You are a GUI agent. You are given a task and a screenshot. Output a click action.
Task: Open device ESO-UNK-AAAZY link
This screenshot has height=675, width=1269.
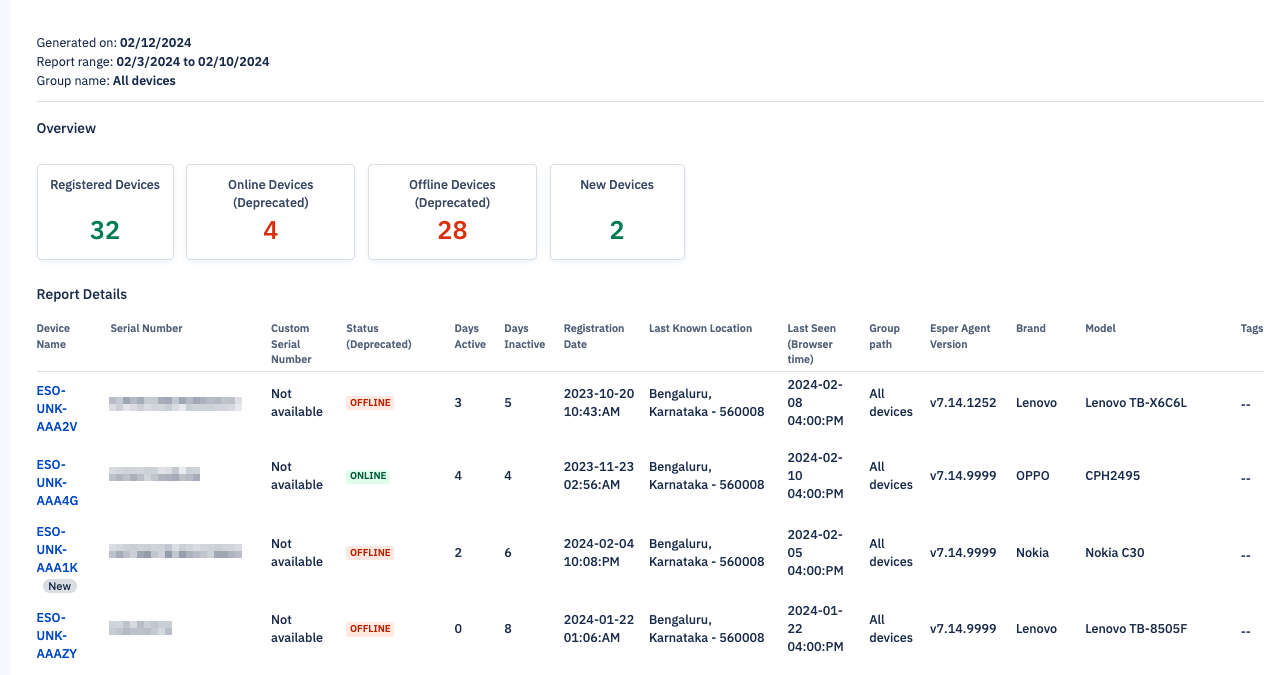[57, 636]
